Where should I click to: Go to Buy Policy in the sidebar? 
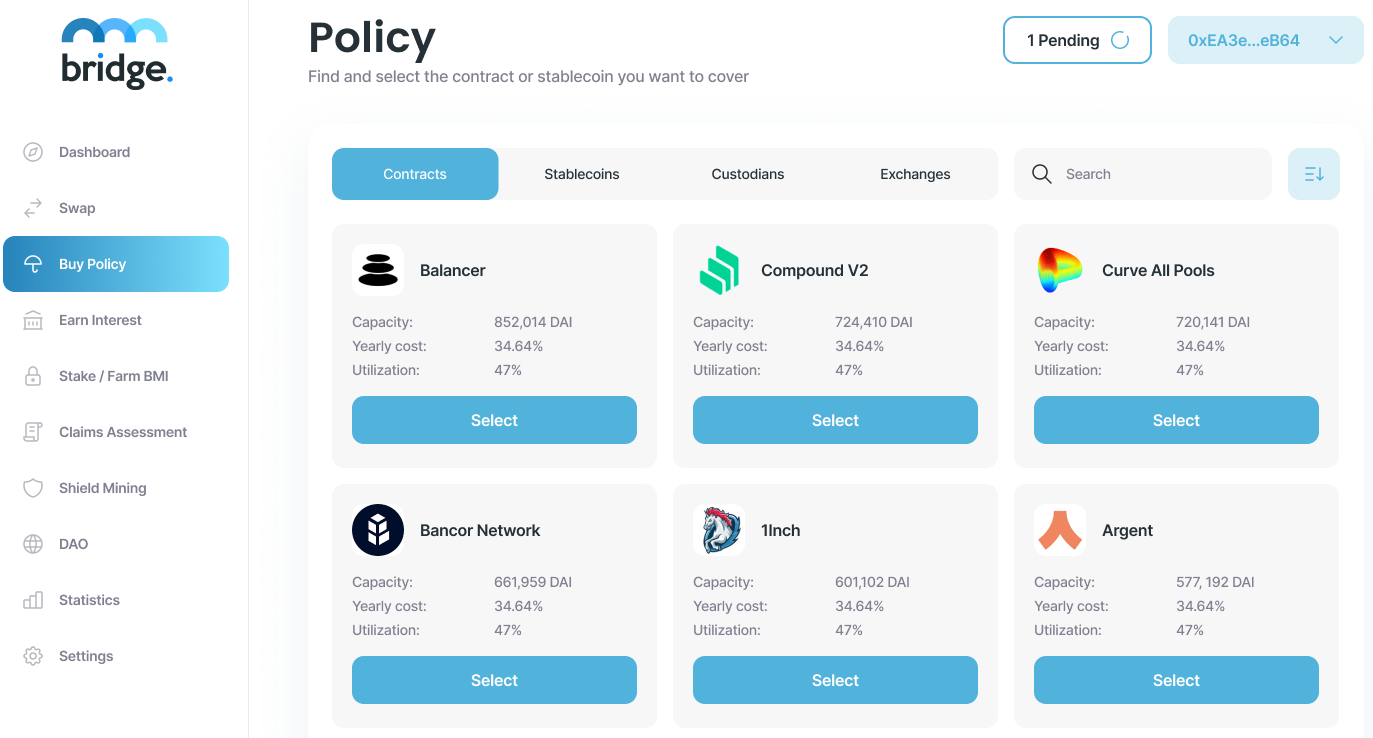(x=116, y=264)
